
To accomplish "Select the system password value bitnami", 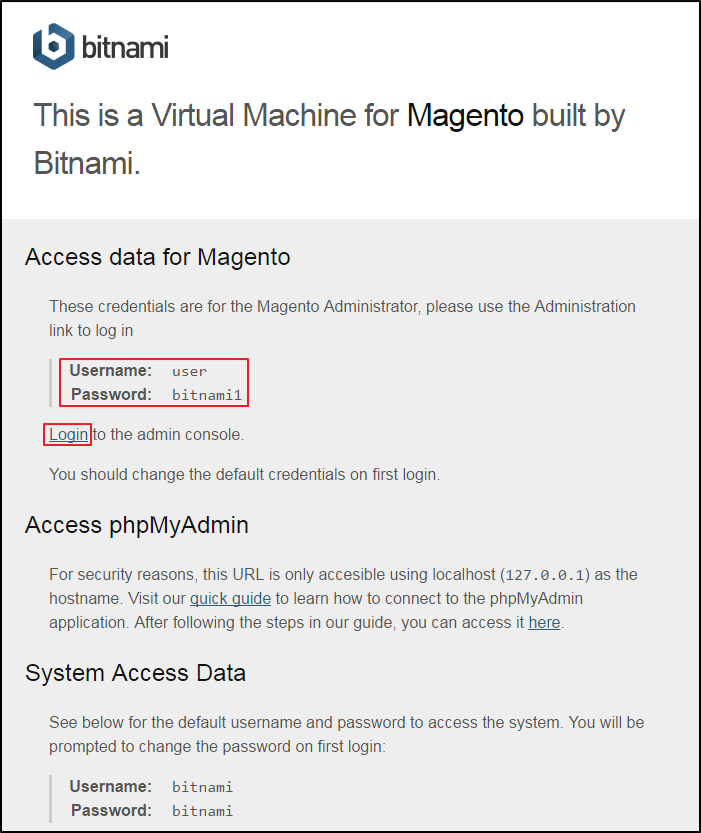I will (x=202, y=811).
